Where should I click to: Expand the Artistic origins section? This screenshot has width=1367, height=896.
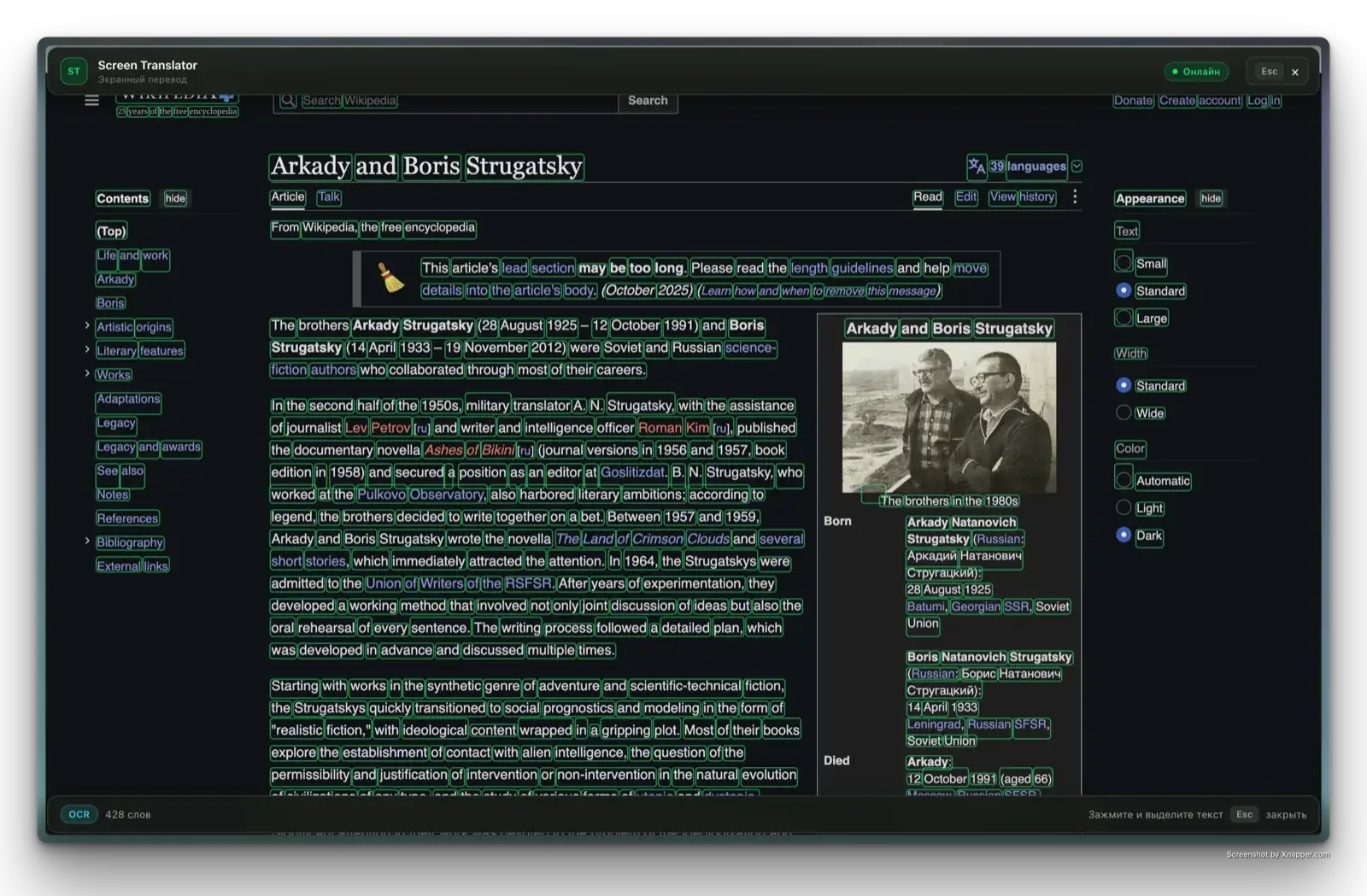[x=87, y=325]
